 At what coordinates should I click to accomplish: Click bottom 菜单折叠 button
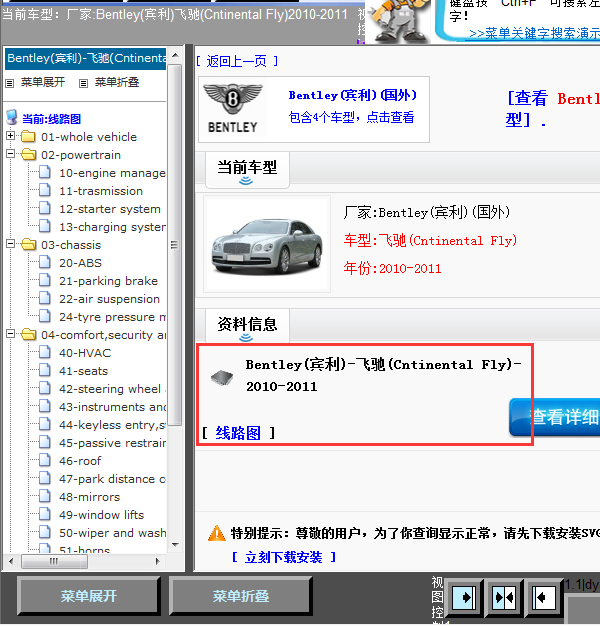tap(240, 596)
